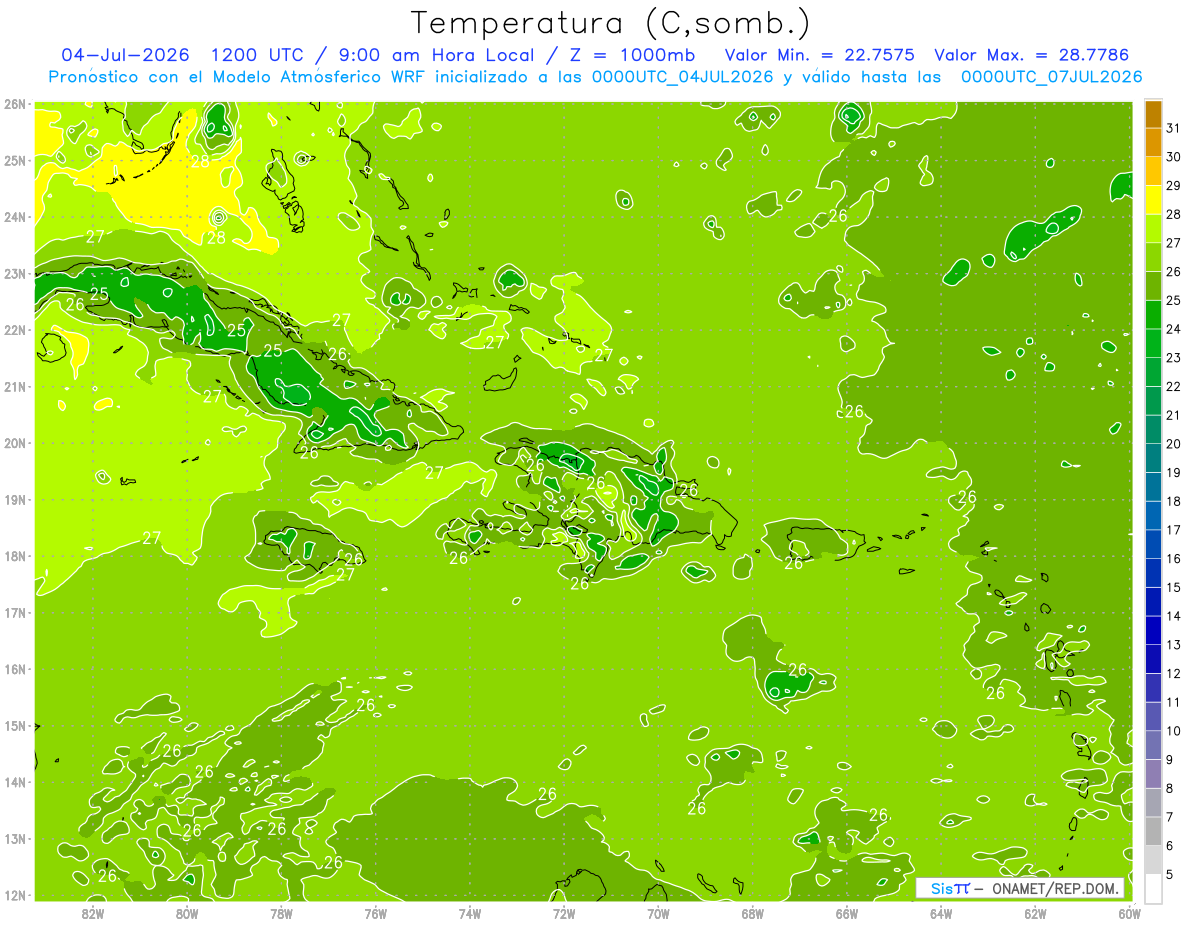Click the longitude axis label "76W"
This screenshot has width=1200, height=927.
(x=375, y=912)
